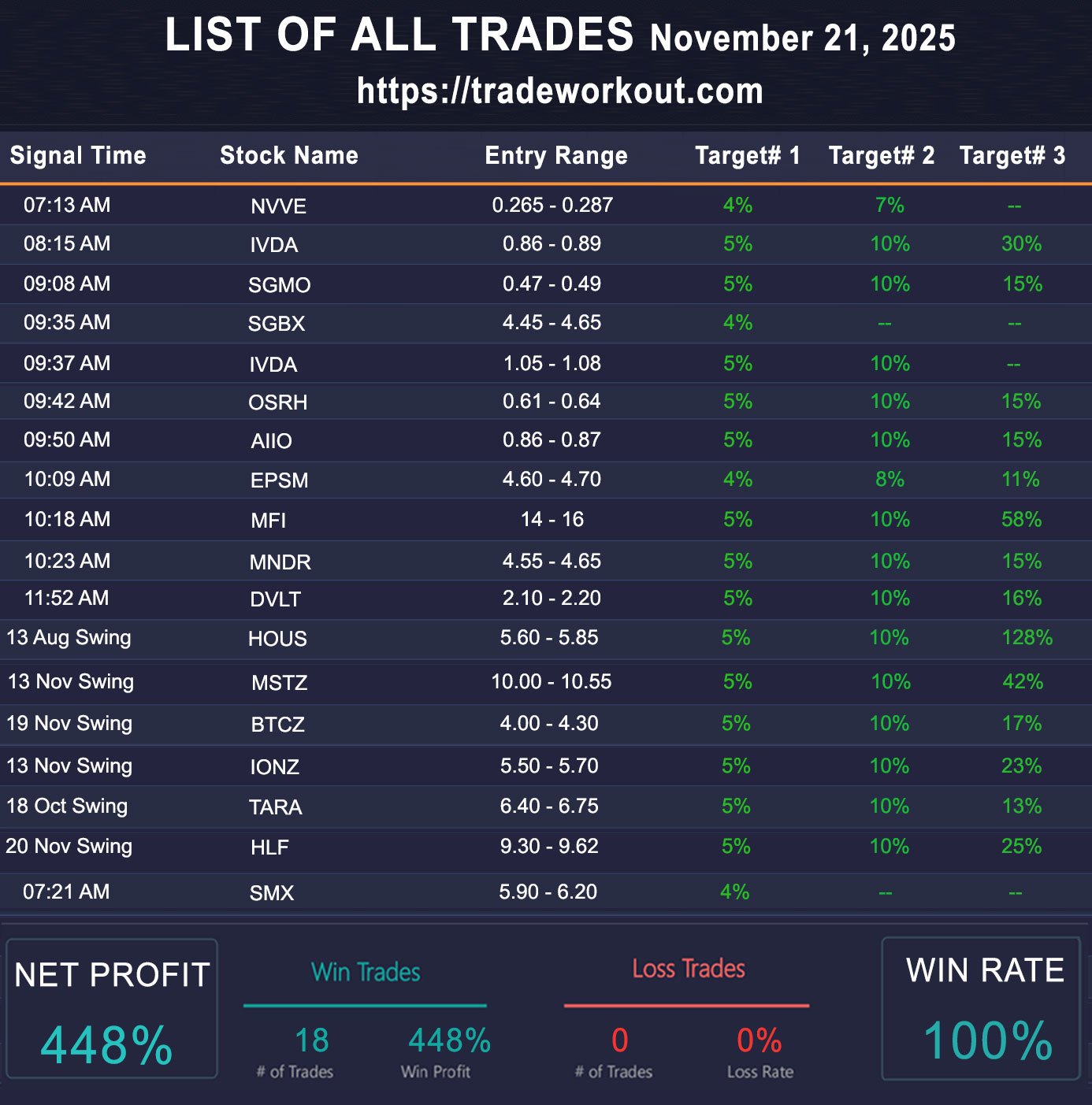The image size is (1092, 1105).
Task: Click the 18 win trades count
Action: pyautogui.click(x=311, y=1040)
